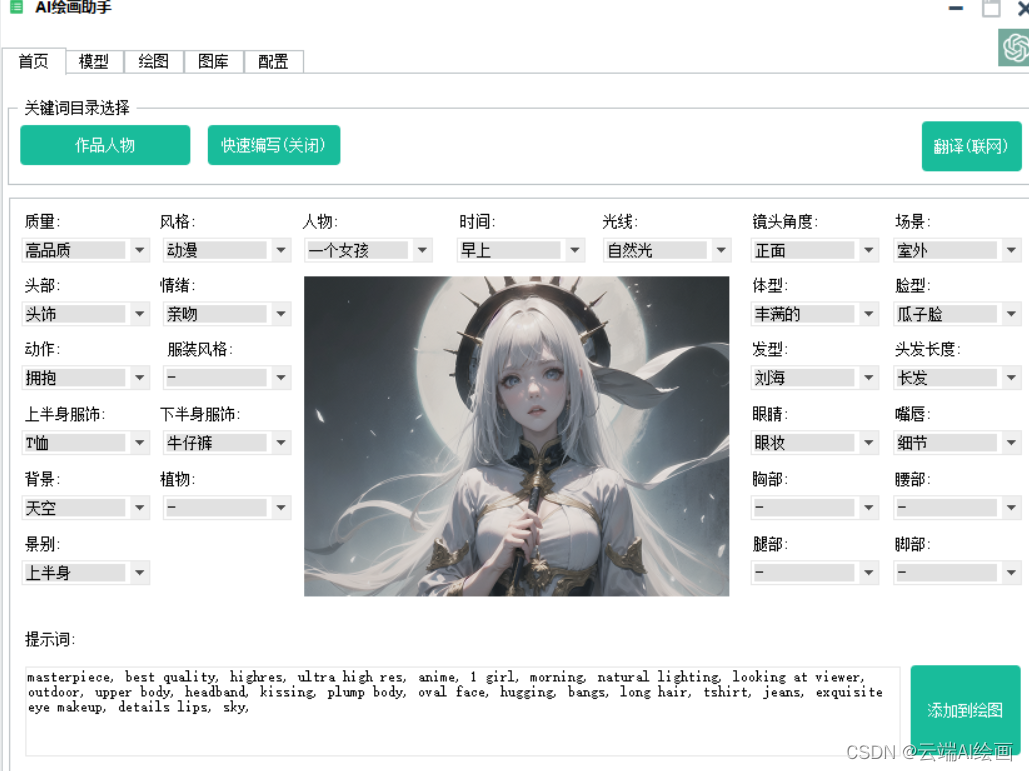Minimize the AI绘画助手 window
Screen dimensions: 1029x771
(x=956, y=9)
